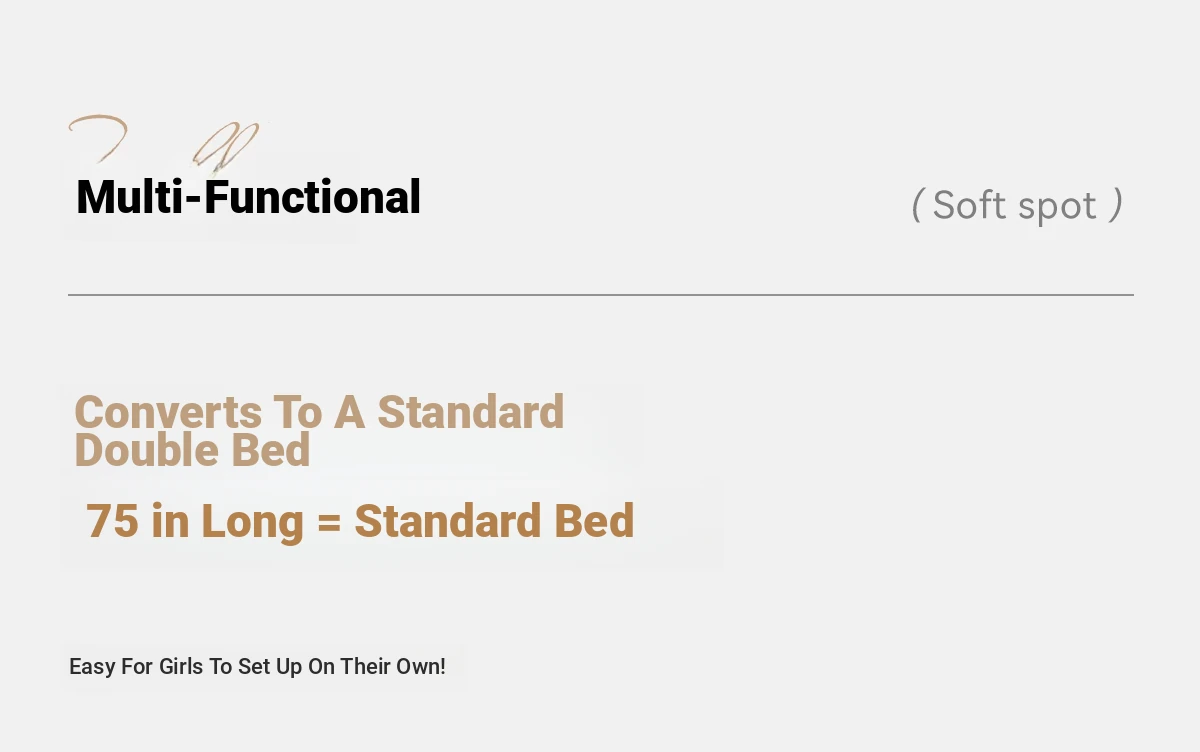Click the equals sign in the 75 in line
Image resolution: width=1200 pixels, height=752 pixels.
tap(329, 523)
